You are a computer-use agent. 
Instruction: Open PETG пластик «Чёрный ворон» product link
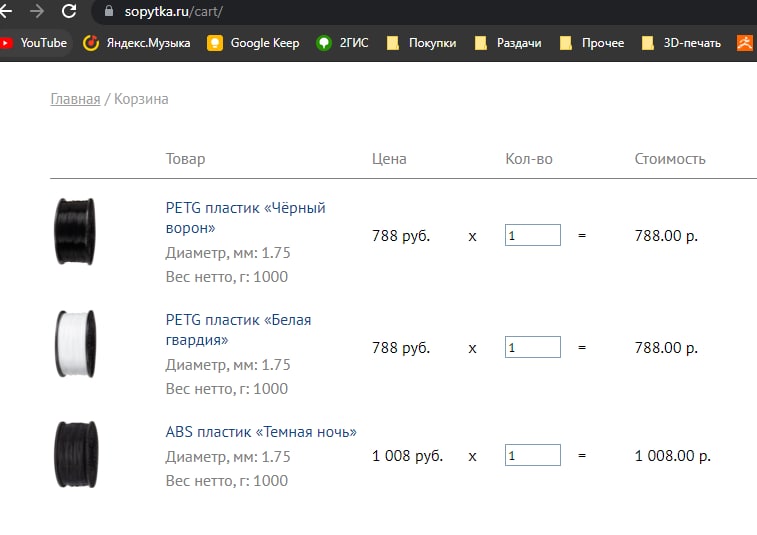(245, 218)
